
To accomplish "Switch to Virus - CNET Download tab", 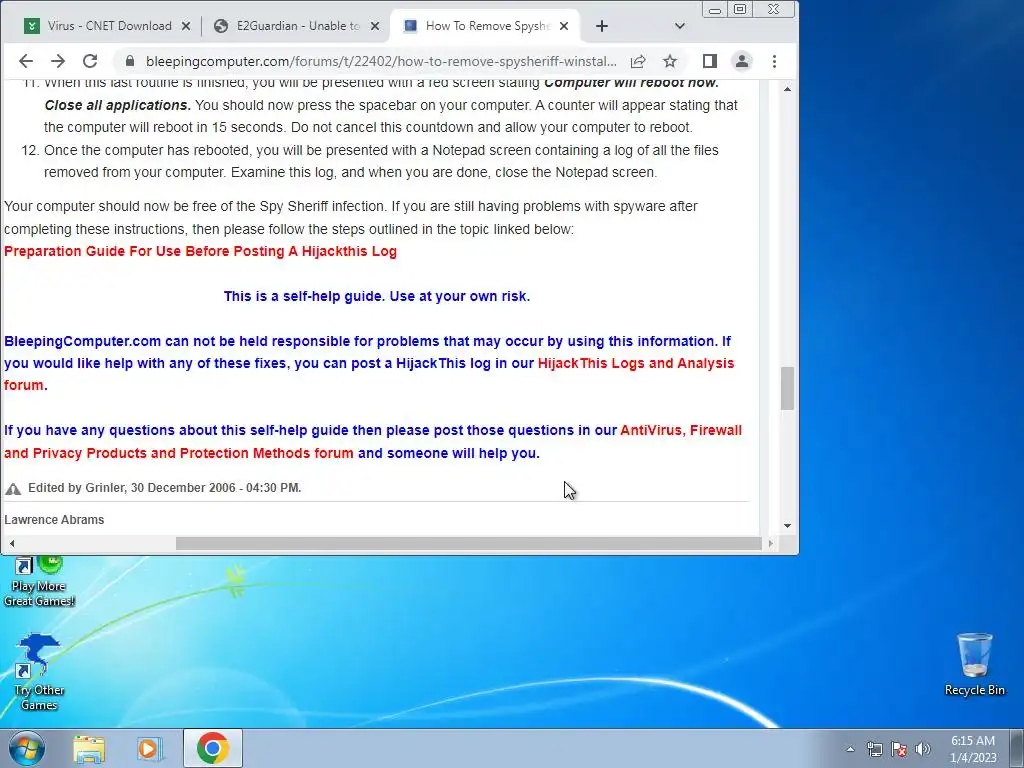I will tap(108, 26).
